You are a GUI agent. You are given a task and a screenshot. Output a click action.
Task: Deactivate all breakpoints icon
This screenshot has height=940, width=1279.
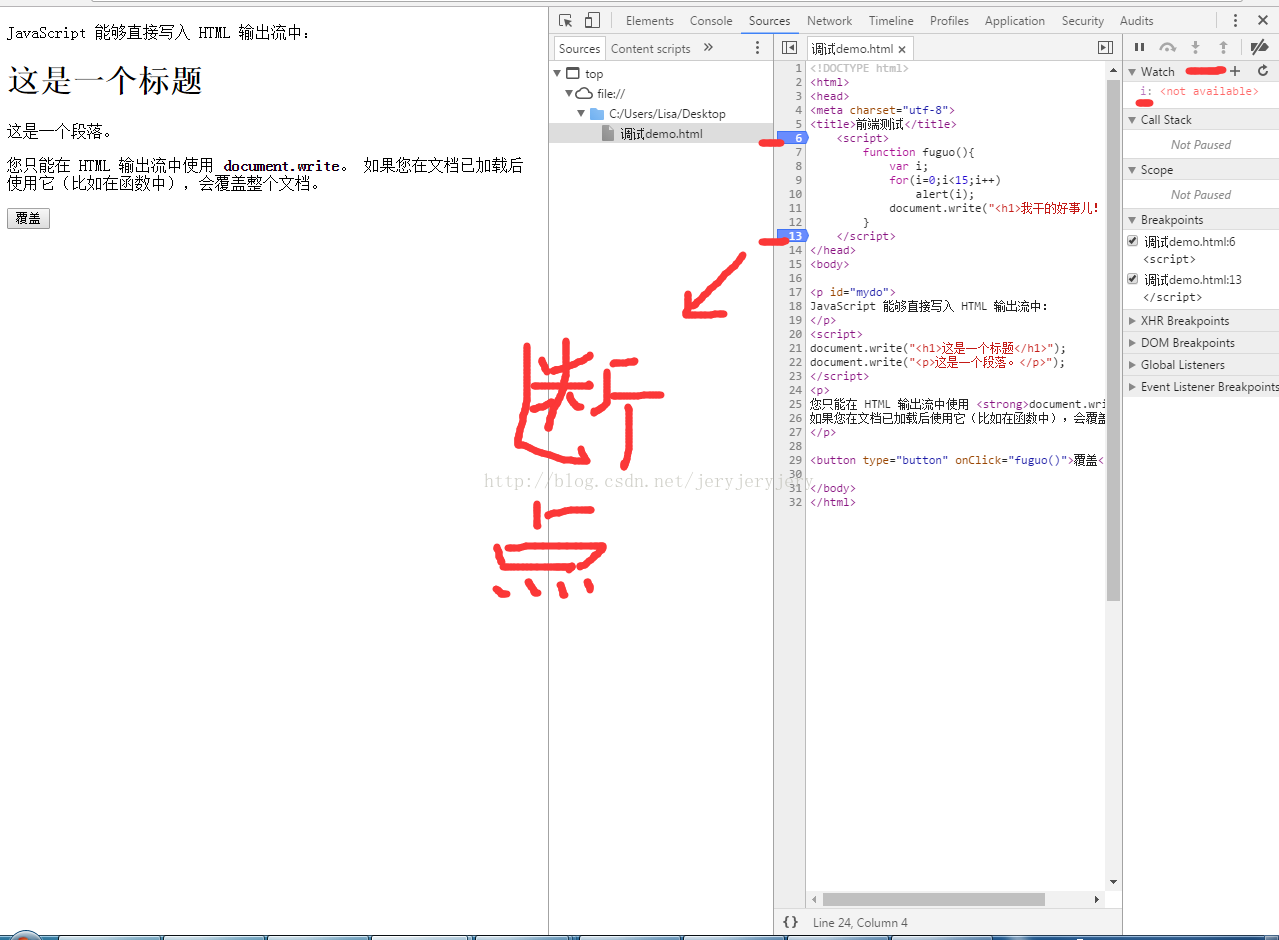(x=1259, y=47)
